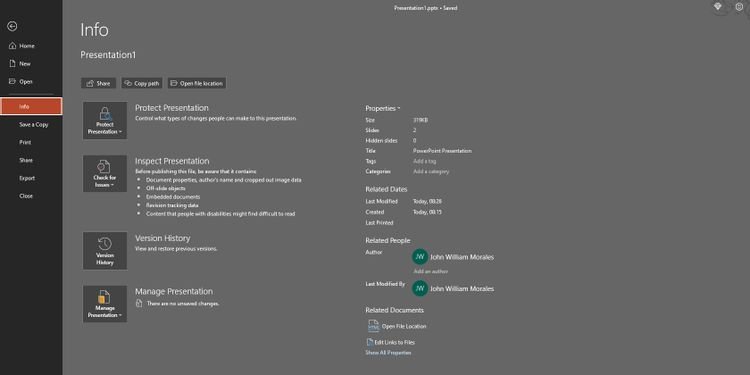Click the Presentation1 file name heading
This screenshot has height=375, width=750.
point(108,55)
